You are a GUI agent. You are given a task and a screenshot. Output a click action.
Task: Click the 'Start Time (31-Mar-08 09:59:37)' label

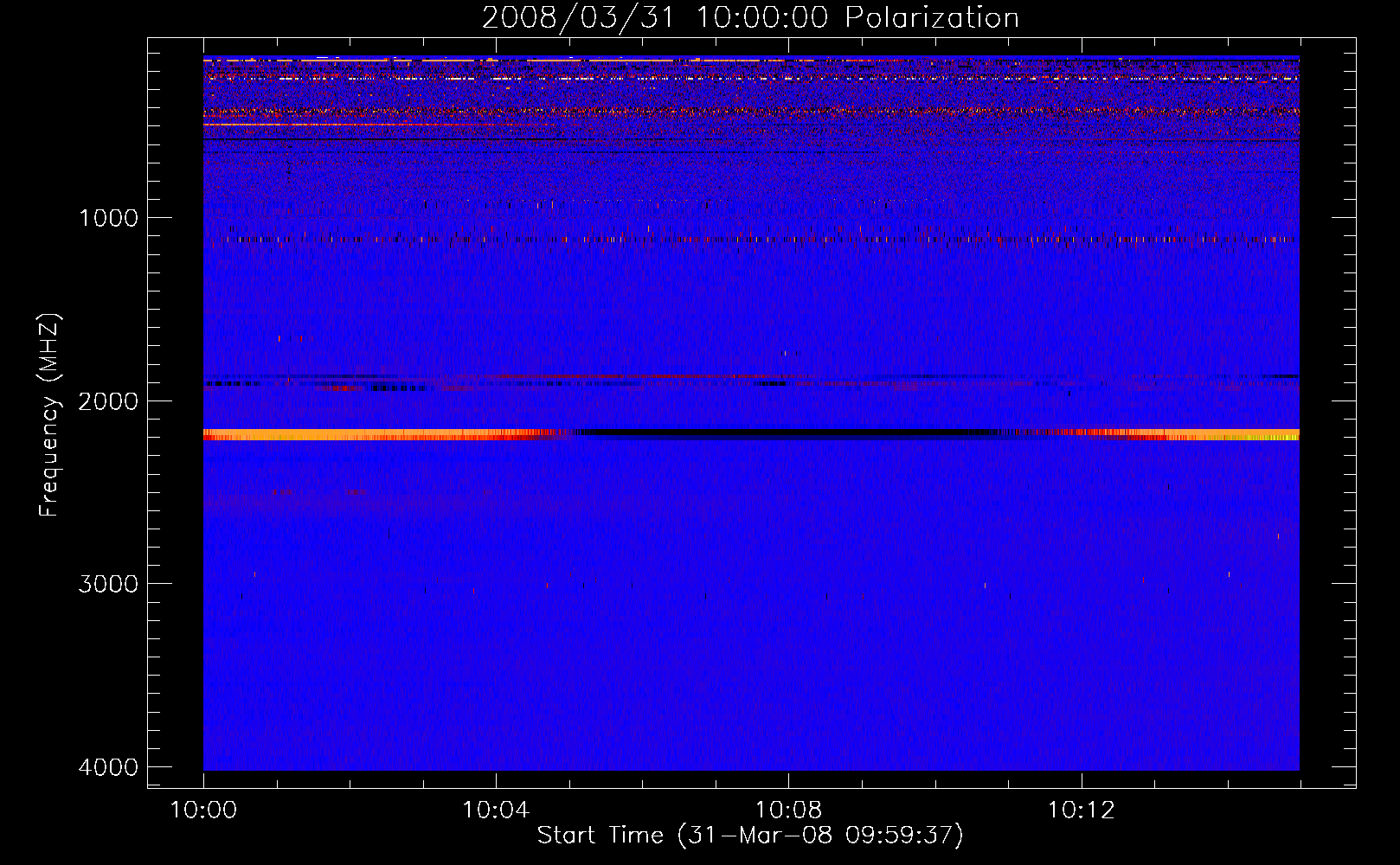pos(750,836)
